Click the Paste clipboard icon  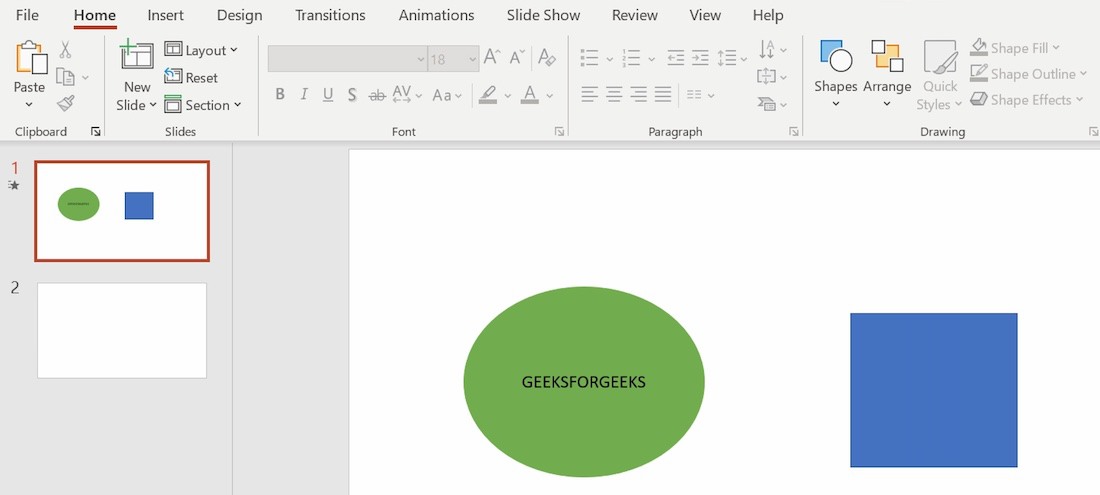click(31, 57)
